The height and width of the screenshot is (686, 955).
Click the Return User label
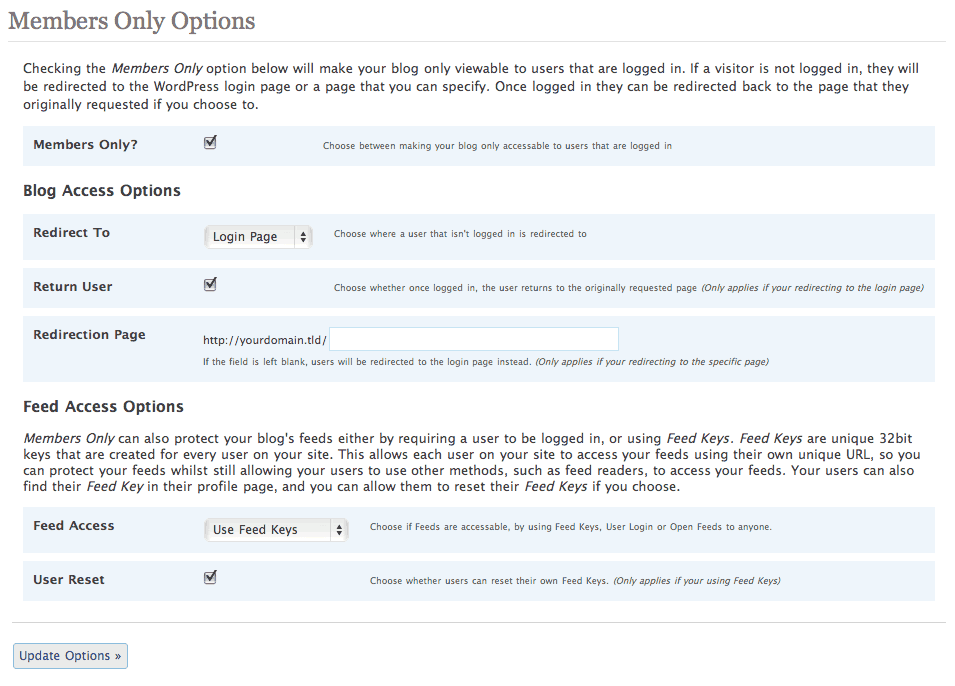point(72,287)
